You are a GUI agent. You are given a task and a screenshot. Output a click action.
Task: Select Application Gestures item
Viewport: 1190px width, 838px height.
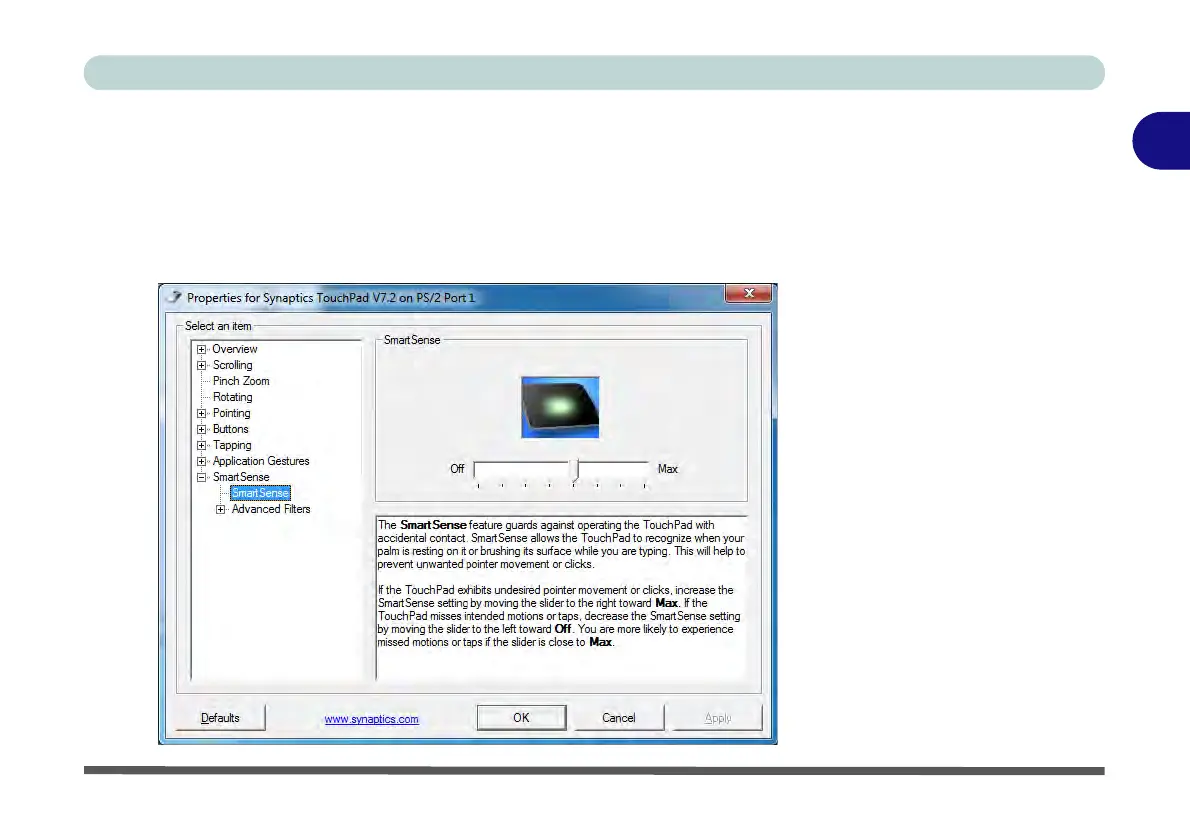(x=261, y=461)
